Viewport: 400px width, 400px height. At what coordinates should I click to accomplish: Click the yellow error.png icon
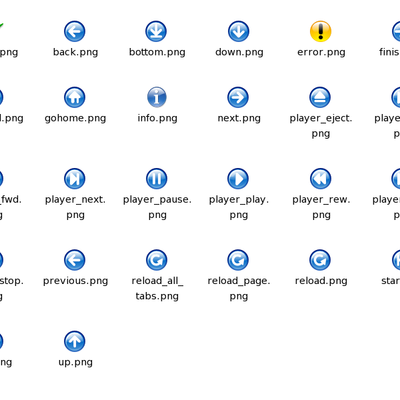(320, 32)
